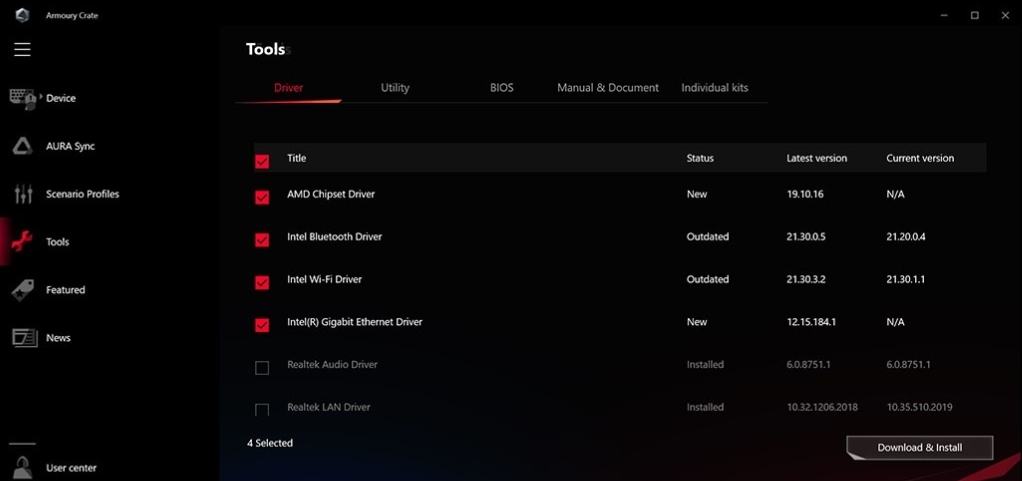The height and width of the screenshot is (481, 1022).
Task: Click the Armoury Crate logo icon
Action: 22,16
